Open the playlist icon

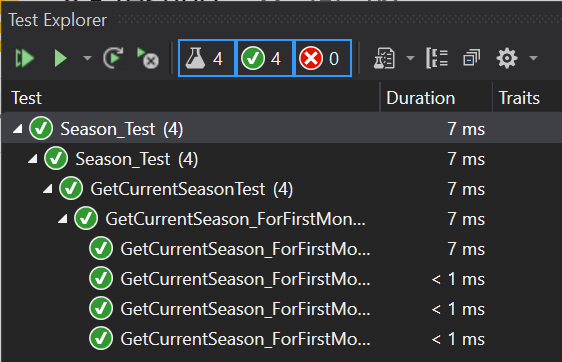[384, 58]
